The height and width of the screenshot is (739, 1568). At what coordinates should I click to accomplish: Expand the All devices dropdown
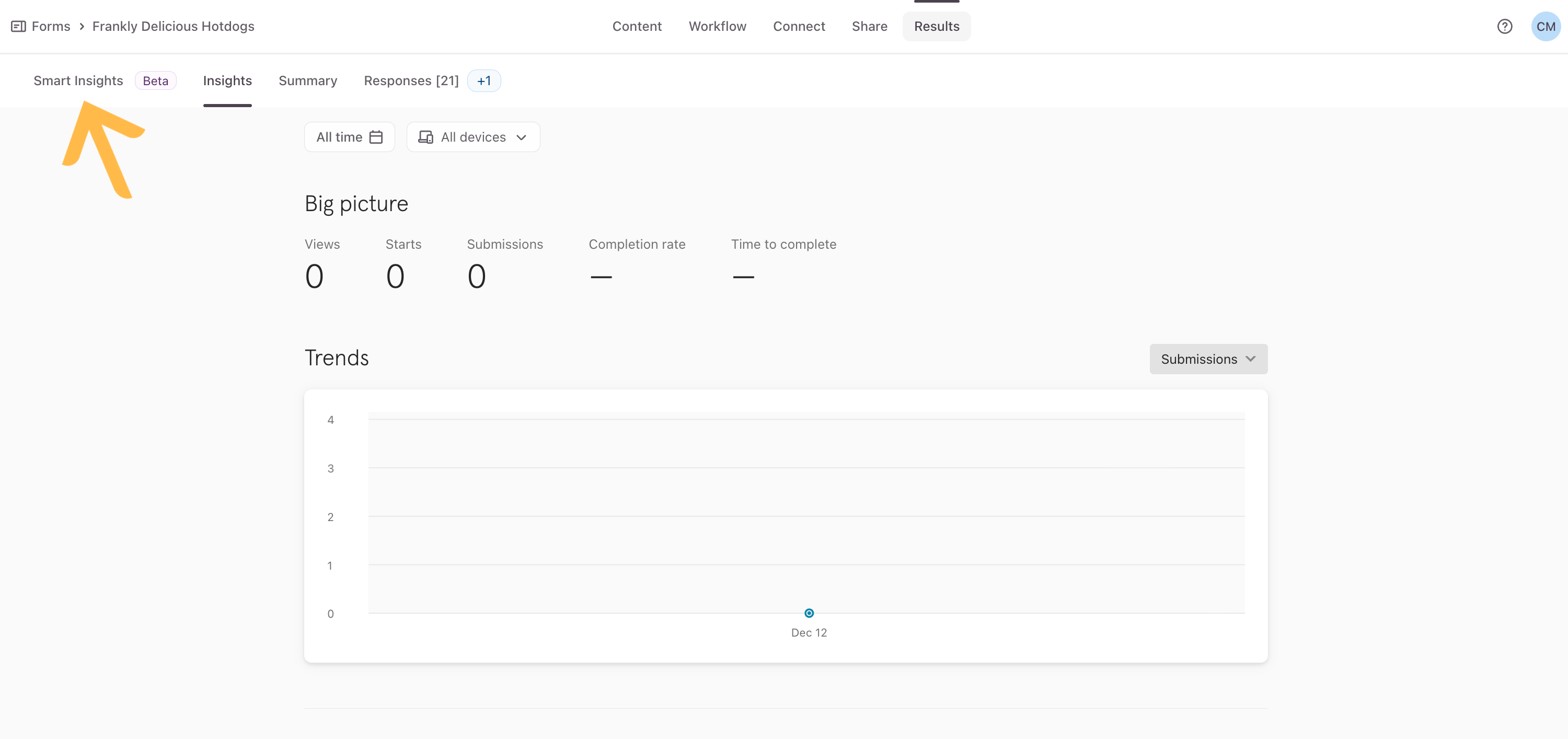473,137
